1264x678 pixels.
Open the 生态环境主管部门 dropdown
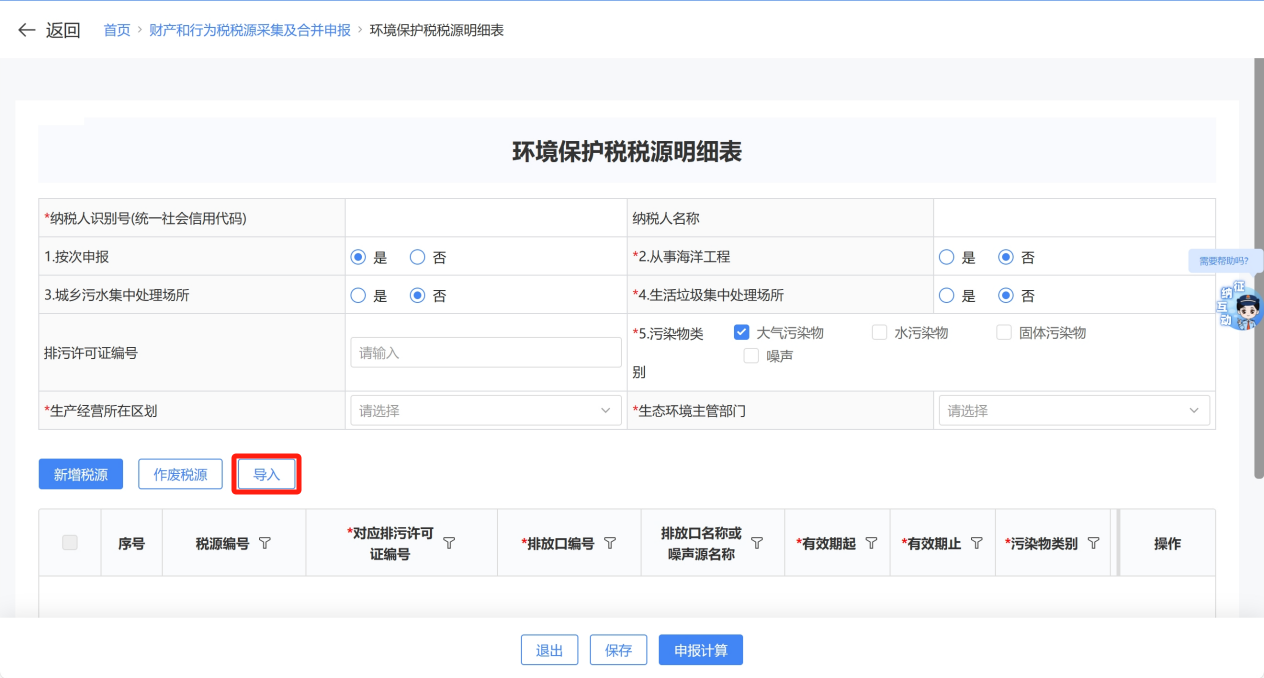coord(1073,411)
